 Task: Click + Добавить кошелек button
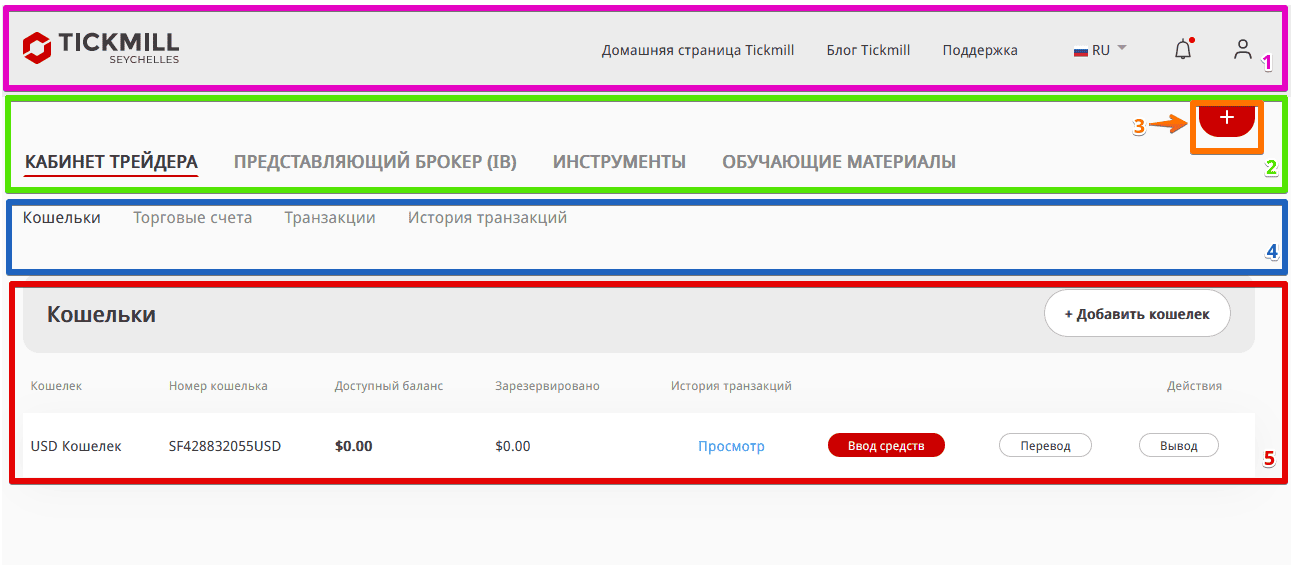1137,314
